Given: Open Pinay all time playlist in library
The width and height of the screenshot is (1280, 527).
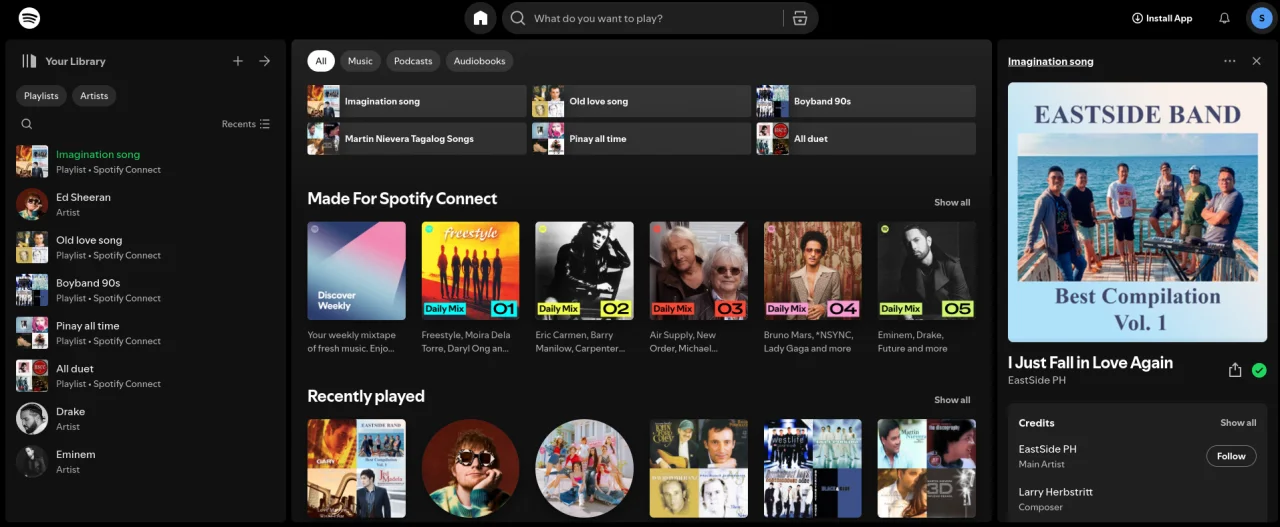Looking at the screenshot, I should click(x=143, y=333).
